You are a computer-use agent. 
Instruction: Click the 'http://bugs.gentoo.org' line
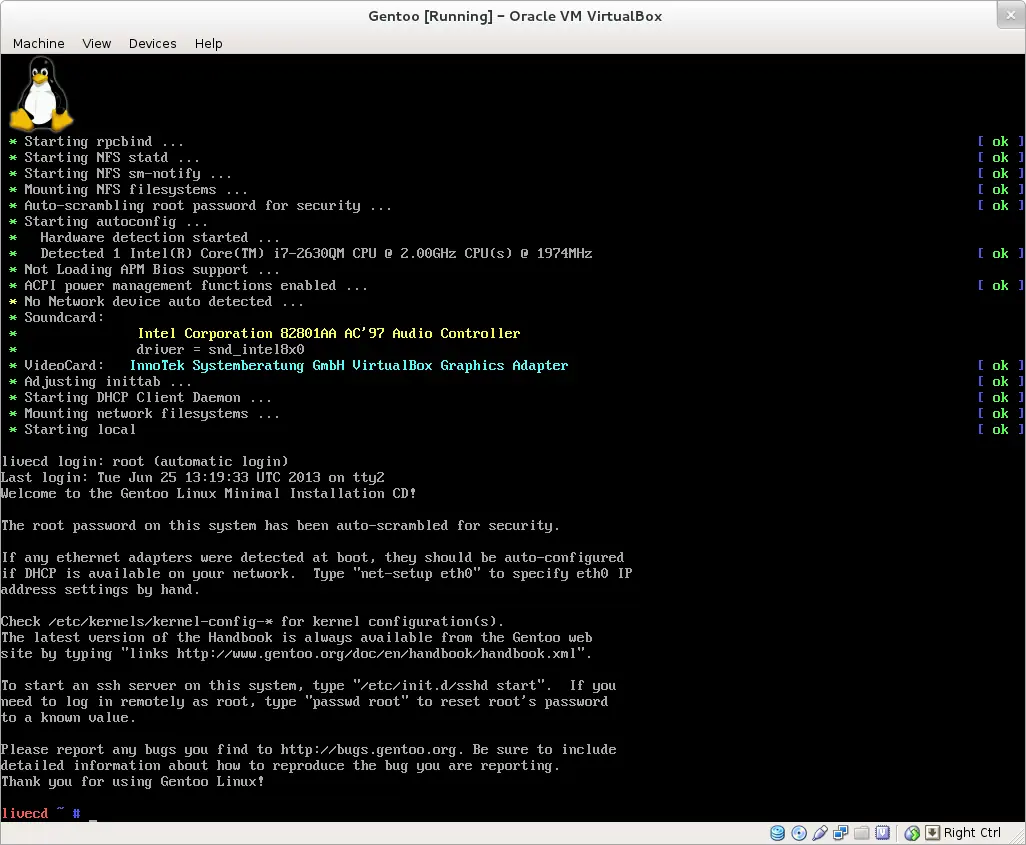click(x=308, y=749)
